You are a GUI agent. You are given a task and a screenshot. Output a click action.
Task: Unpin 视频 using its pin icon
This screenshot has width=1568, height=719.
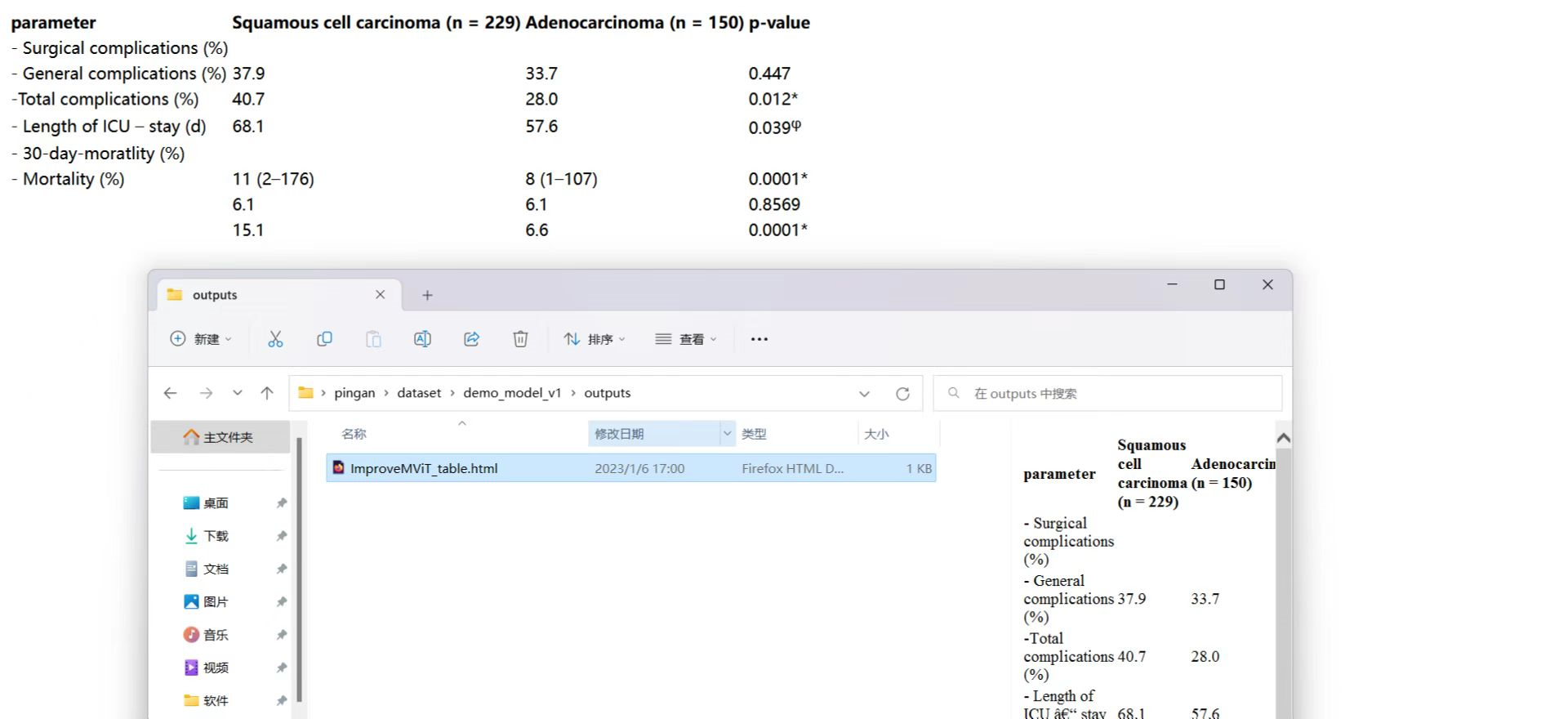pyautogui.click(x=282, y=668)
